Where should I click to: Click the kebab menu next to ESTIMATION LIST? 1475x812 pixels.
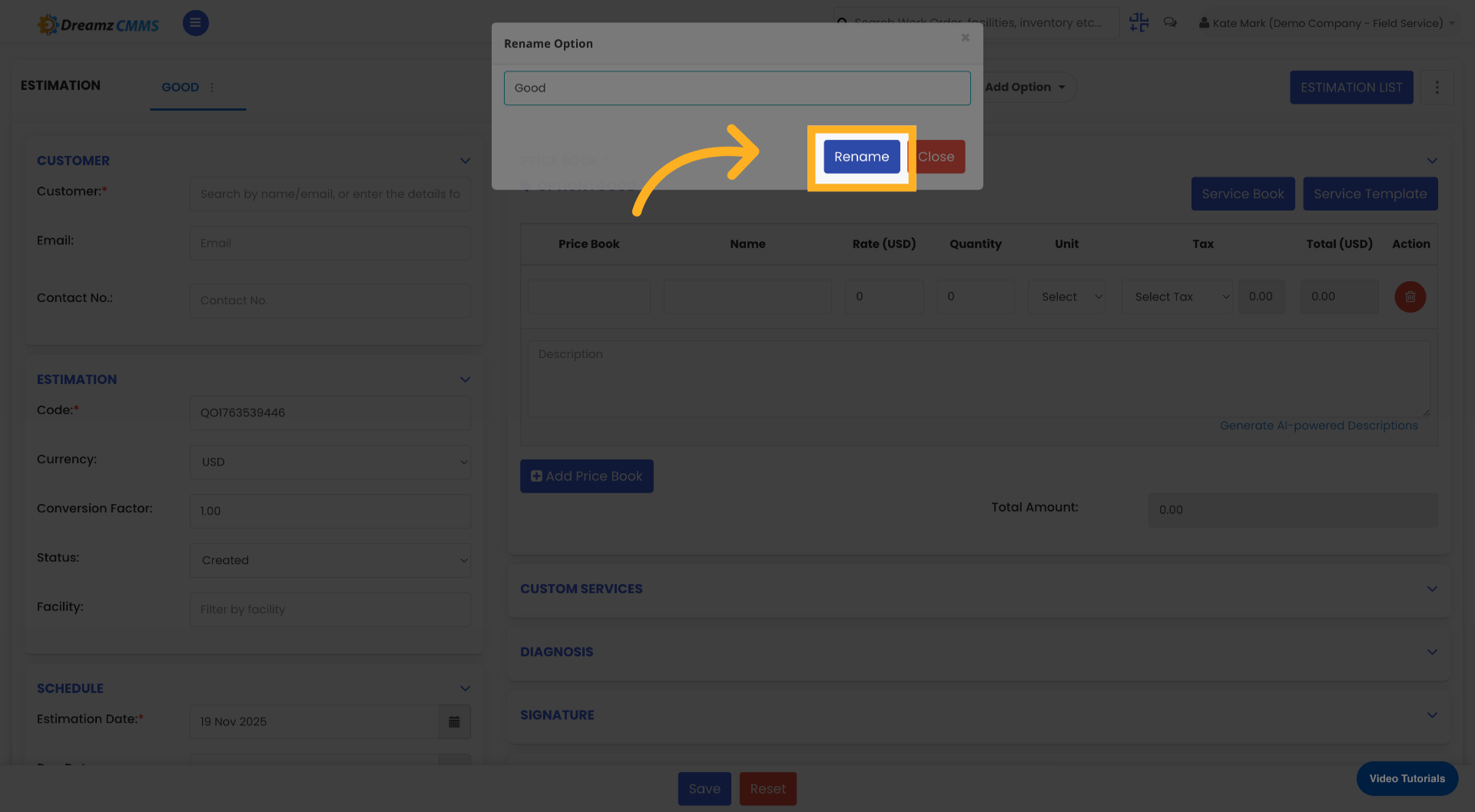pyautogui.click(x=1437, y=87)
